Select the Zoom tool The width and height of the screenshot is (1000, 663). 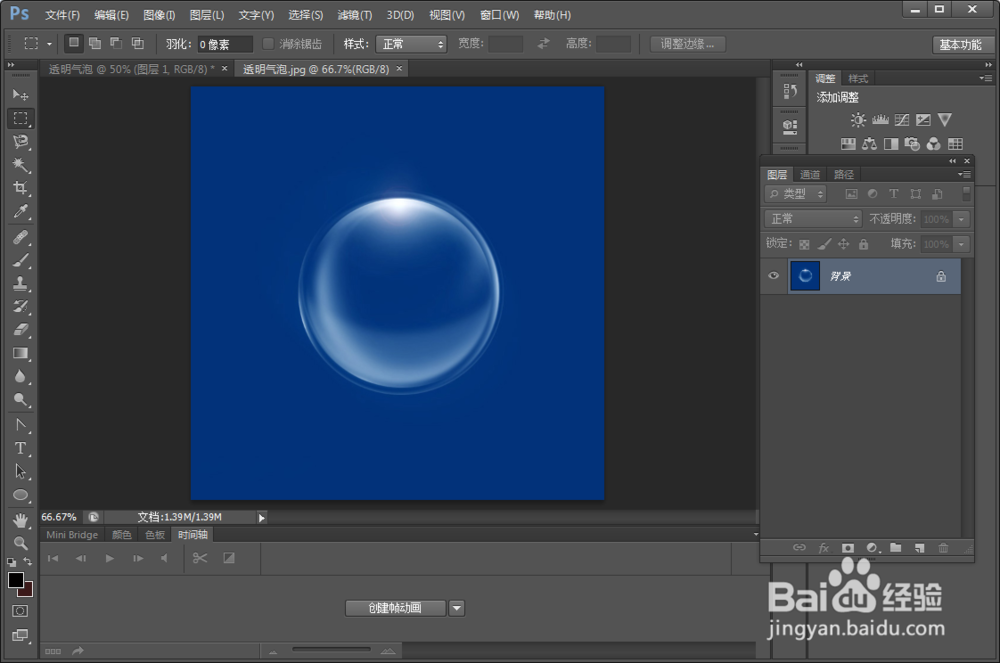[20, 543]
